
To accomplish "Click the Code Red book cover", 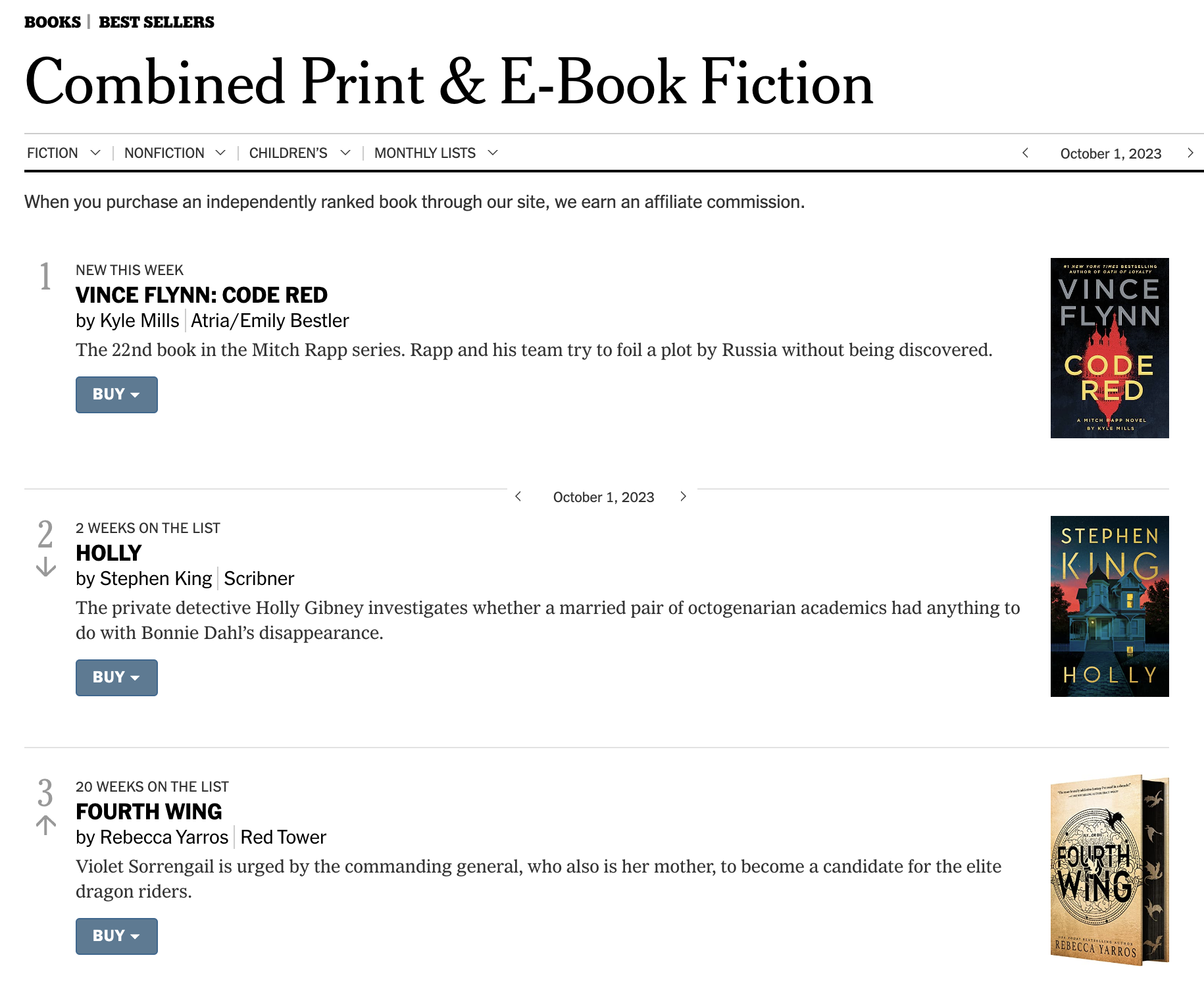I will 1109,348.
